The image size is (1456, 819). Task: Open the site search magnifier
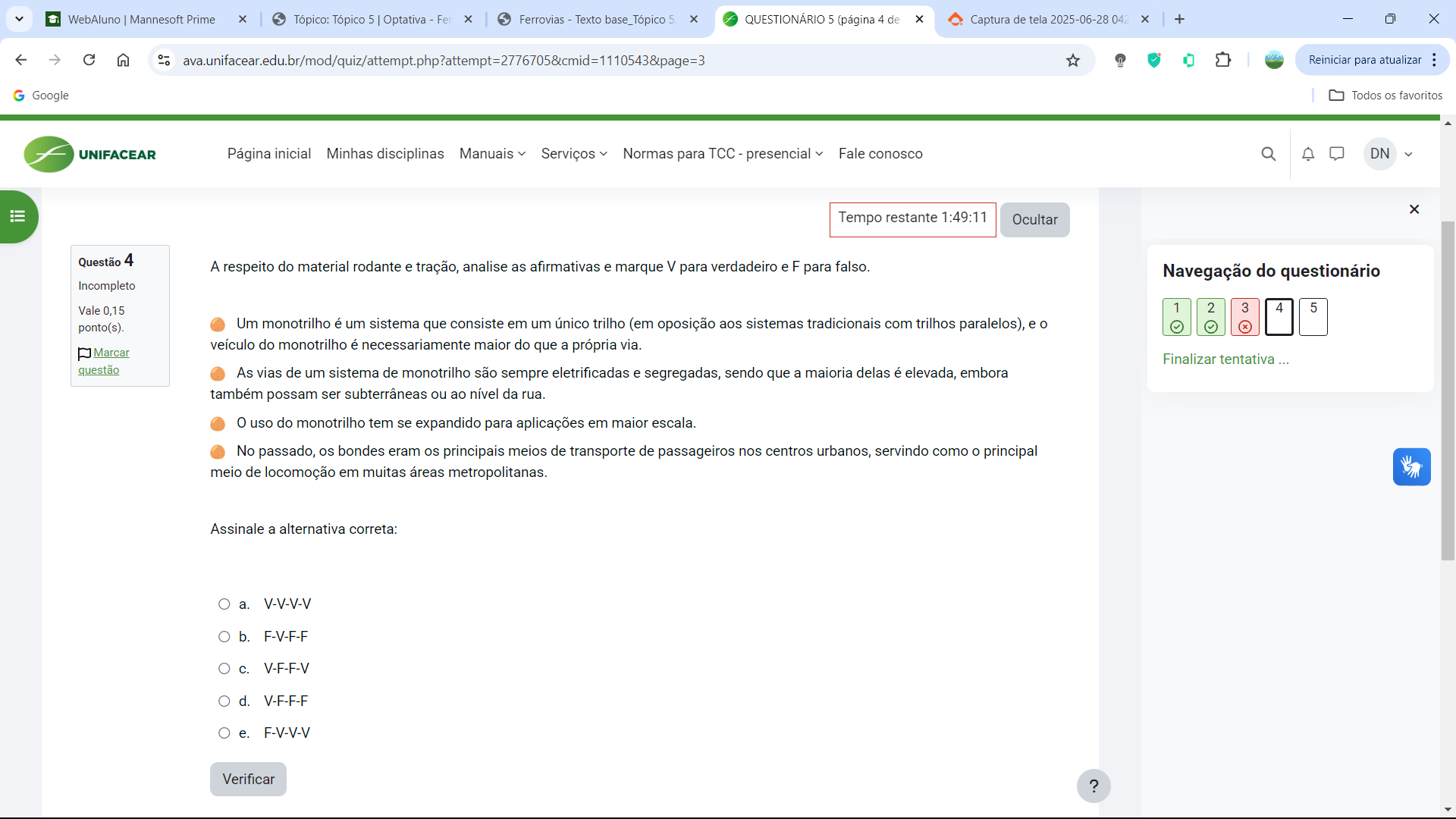[x=1268, y=154]
